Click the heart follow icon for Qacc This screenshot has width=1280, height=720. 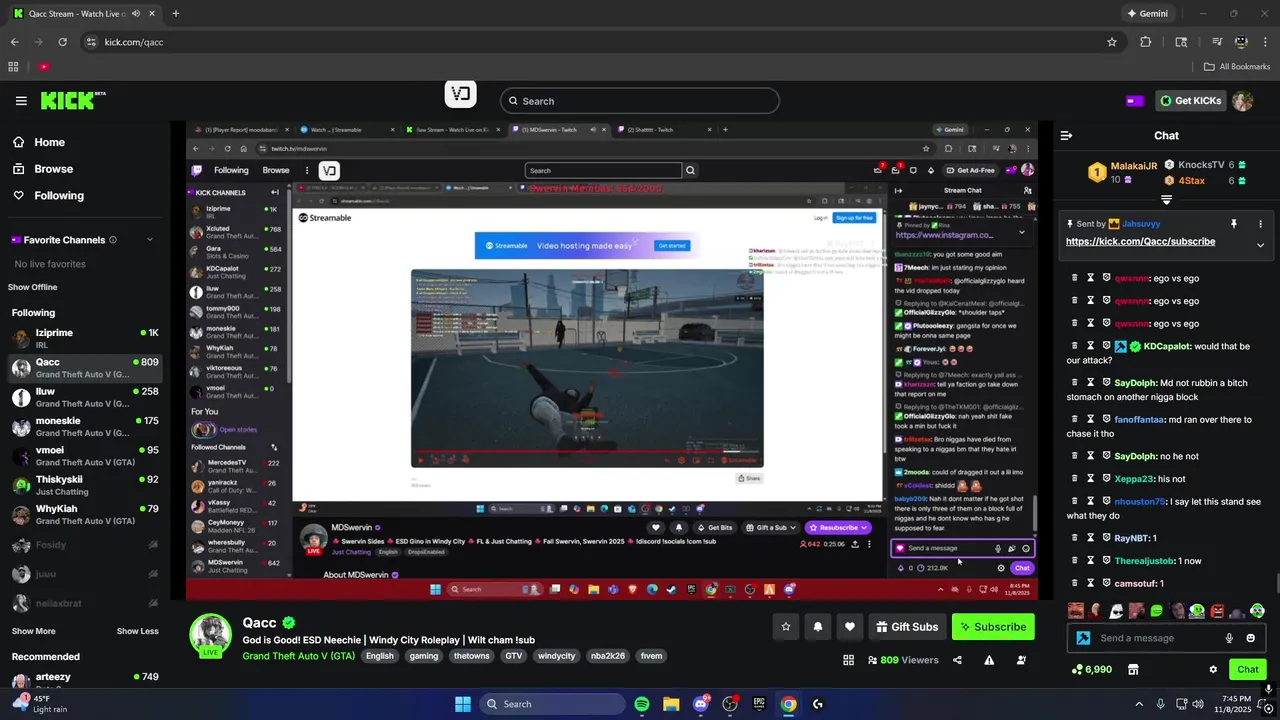(850, 627)
